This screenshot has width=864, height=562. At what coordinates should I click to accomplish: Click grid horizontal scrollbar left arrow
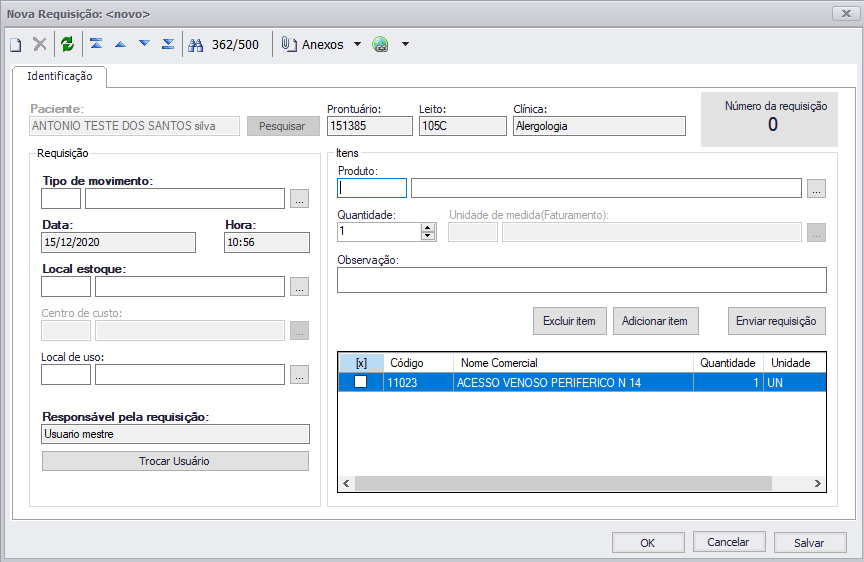(x=347, y=484)
